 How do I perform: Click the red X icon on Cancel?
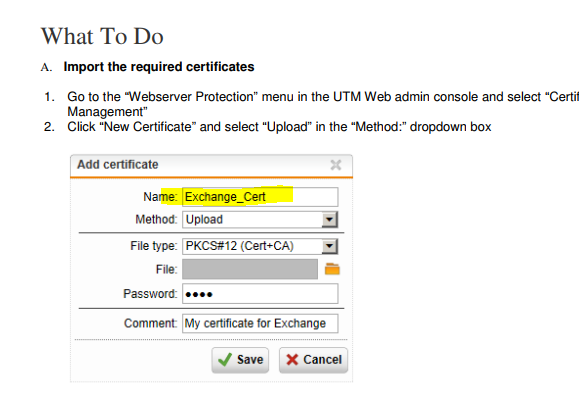tap(292, 359)
